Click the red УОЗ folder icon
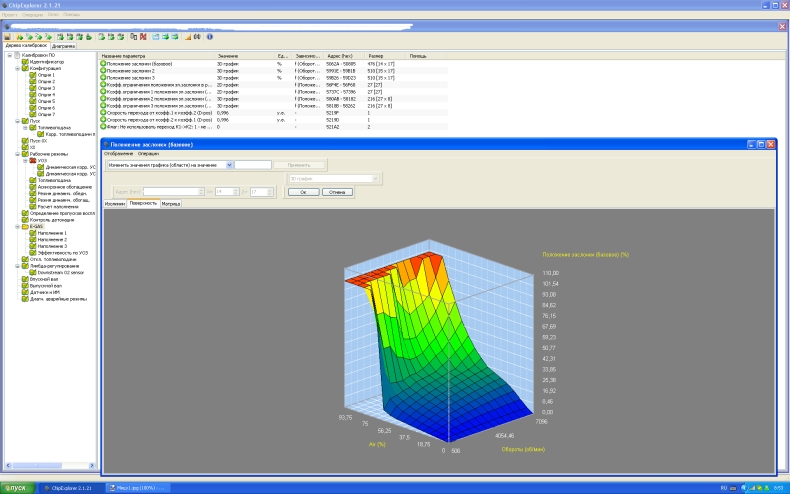 click(x=32, y=160)
